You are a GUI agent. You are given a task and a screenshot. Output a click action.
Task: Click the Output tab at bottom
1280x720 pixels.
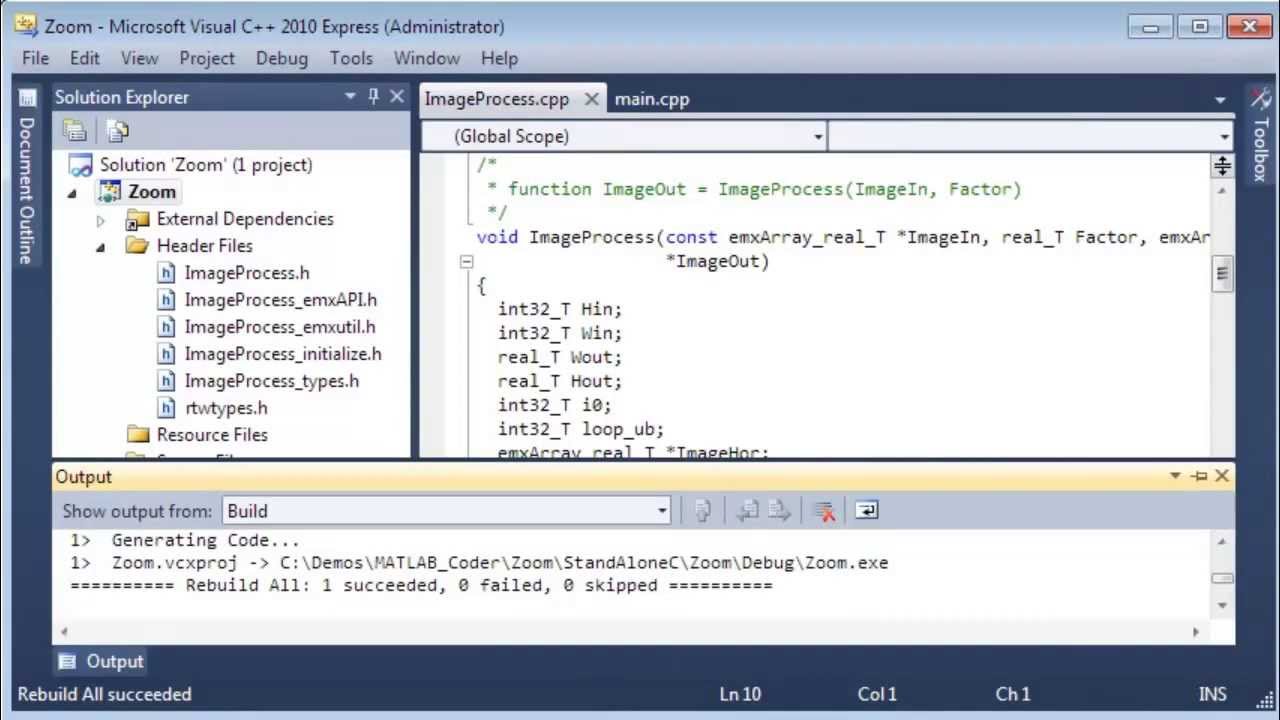point(101,662)
